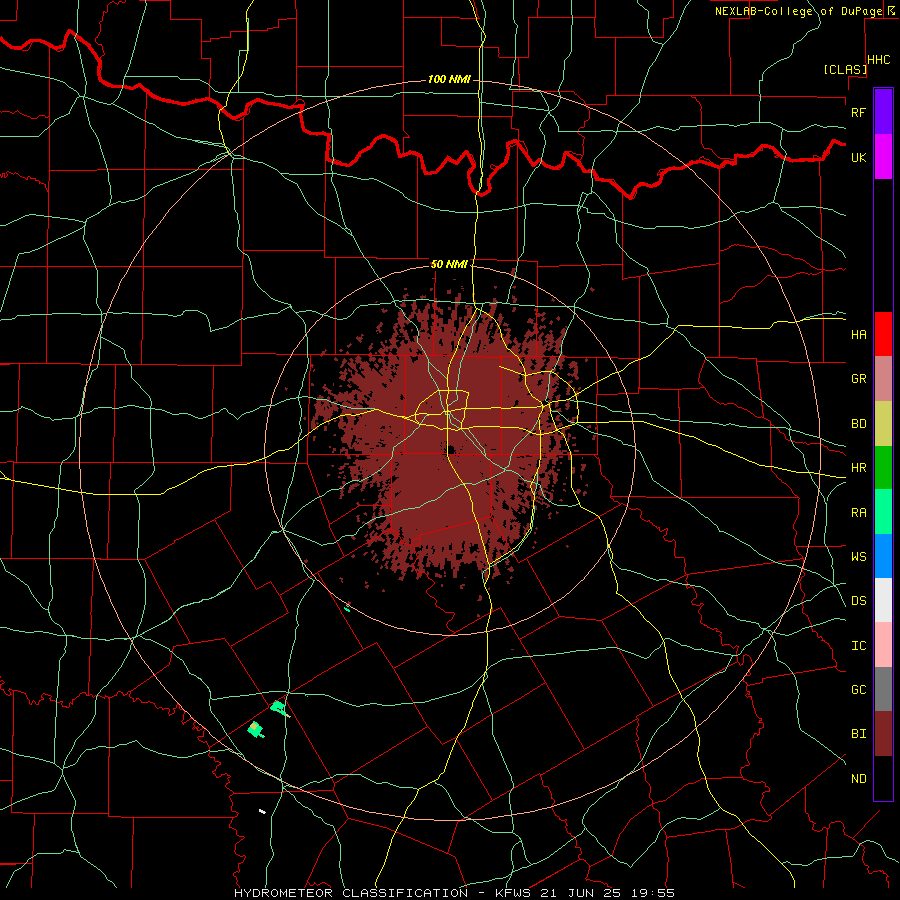Click the HHC product code text

(879, 60)
